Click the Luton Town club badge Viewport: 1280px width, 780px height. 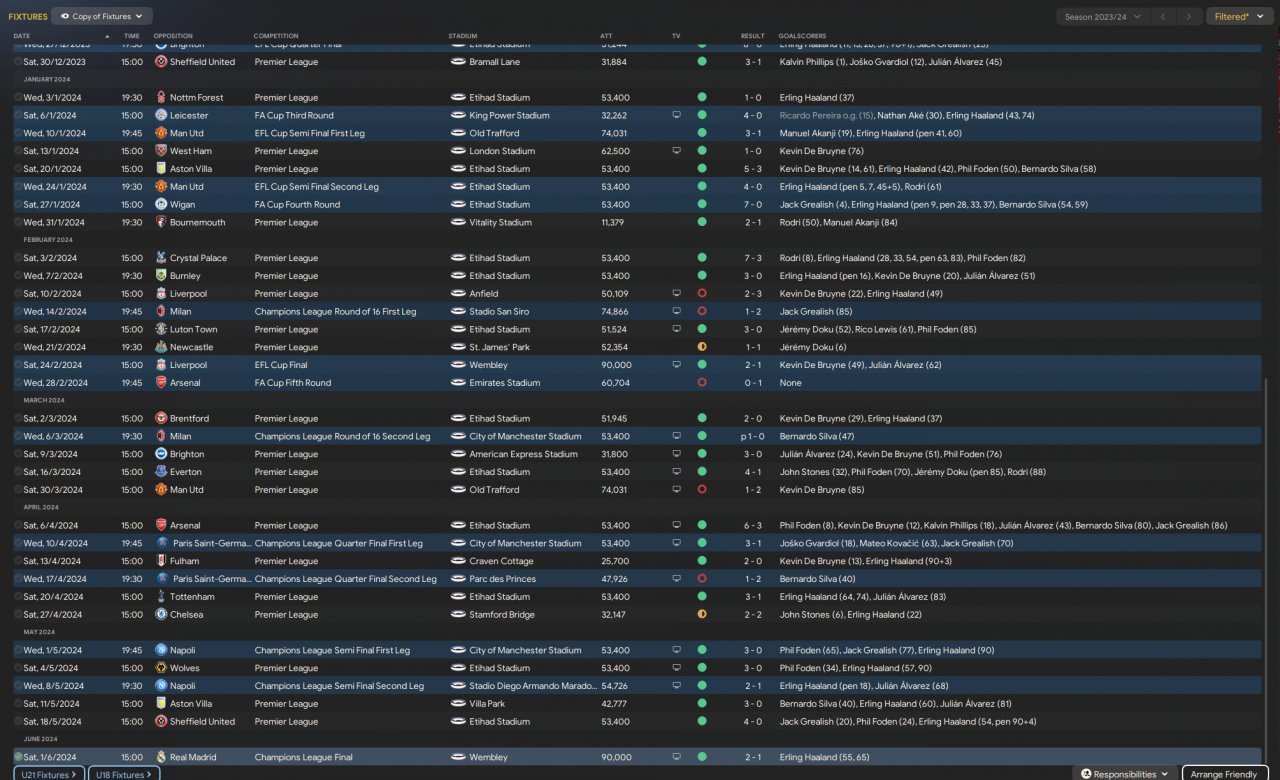pyautogui.click(x=161, y=329)
